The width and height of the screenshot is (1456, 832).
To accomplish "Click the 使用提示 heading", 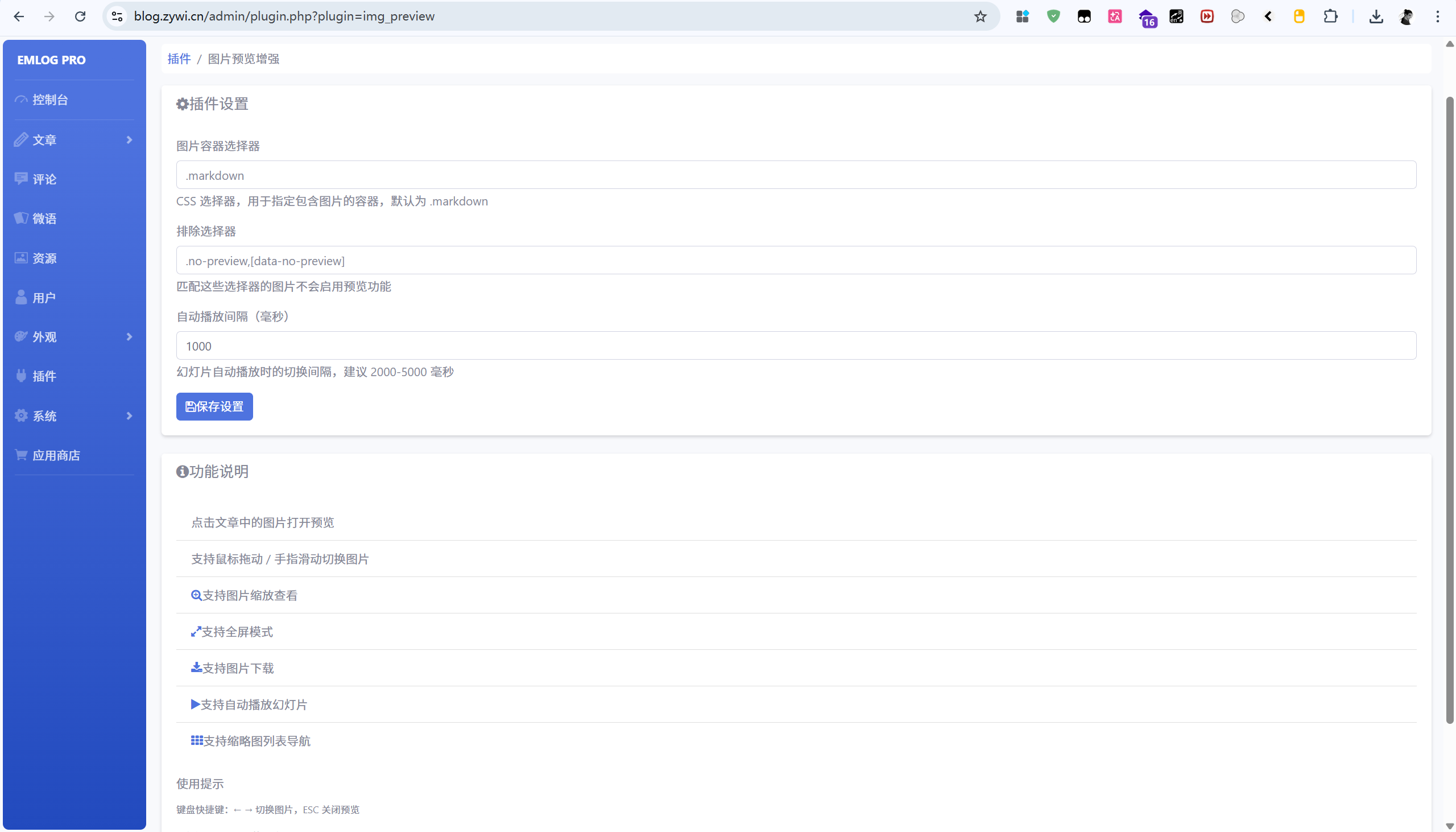I will tap(200, 784).
